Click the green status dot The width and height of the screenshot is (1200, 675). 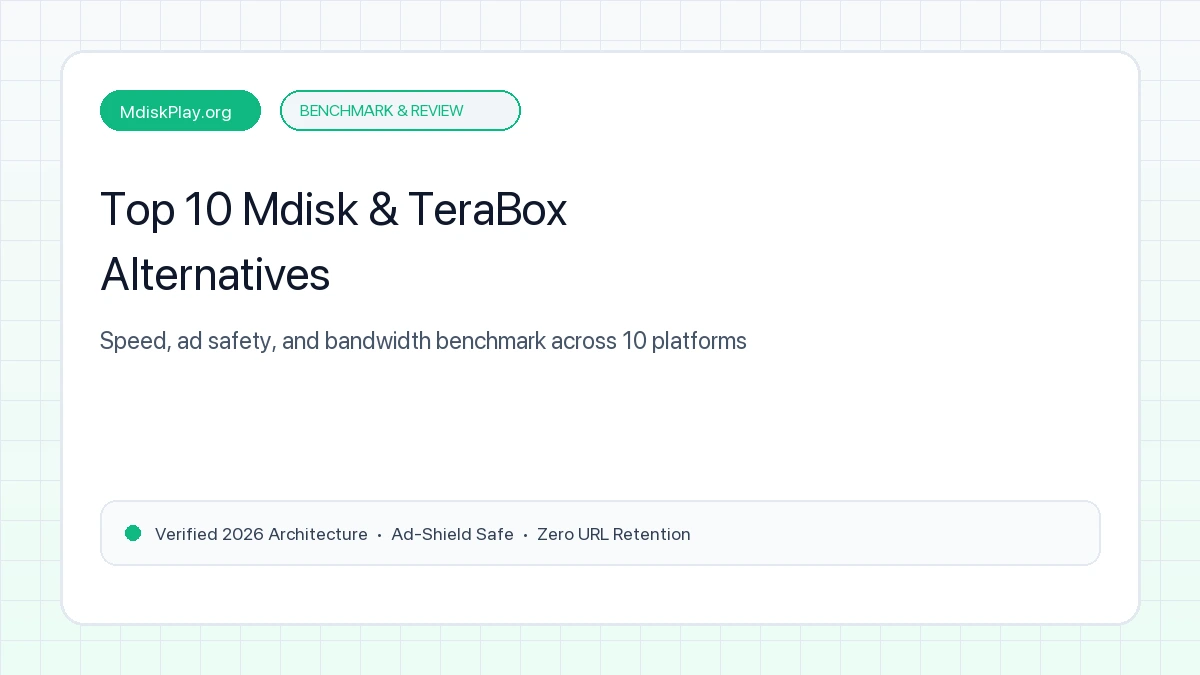(x=133, y=533)
